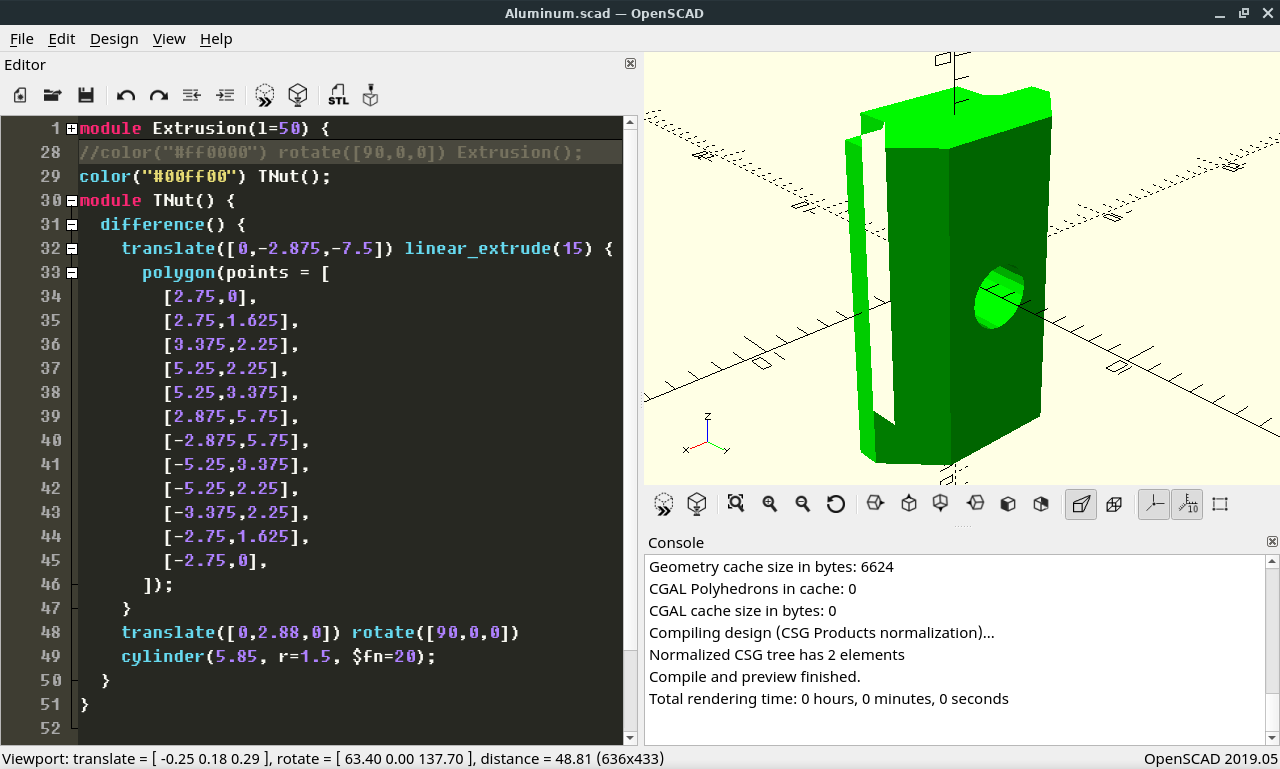Viewport: 1280px width, 769px height.
Task: Switch to the Top view
Action: tap(908, 504)
